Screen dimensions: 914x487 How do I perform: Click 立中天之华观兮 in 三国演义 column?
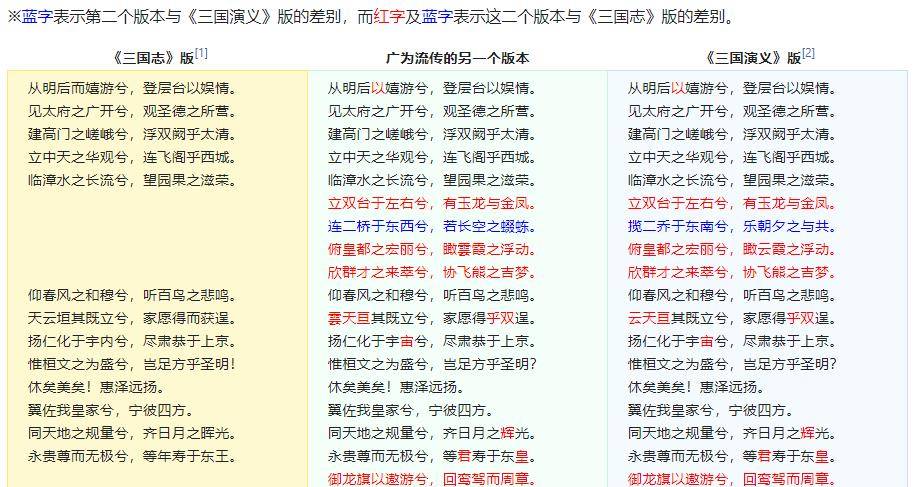678,157
